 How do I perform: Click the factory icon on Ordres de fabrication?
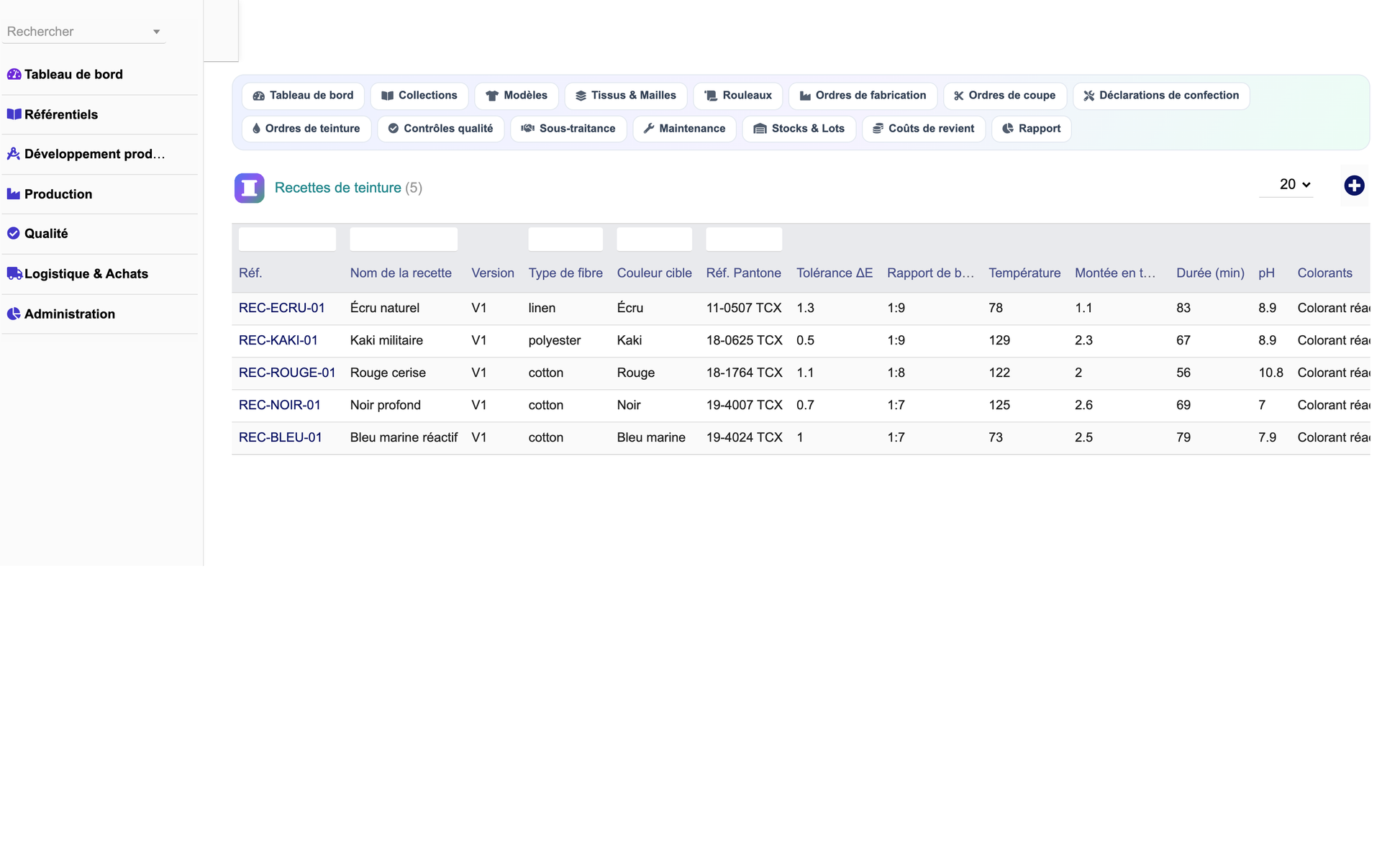click(x=805, y=96)
